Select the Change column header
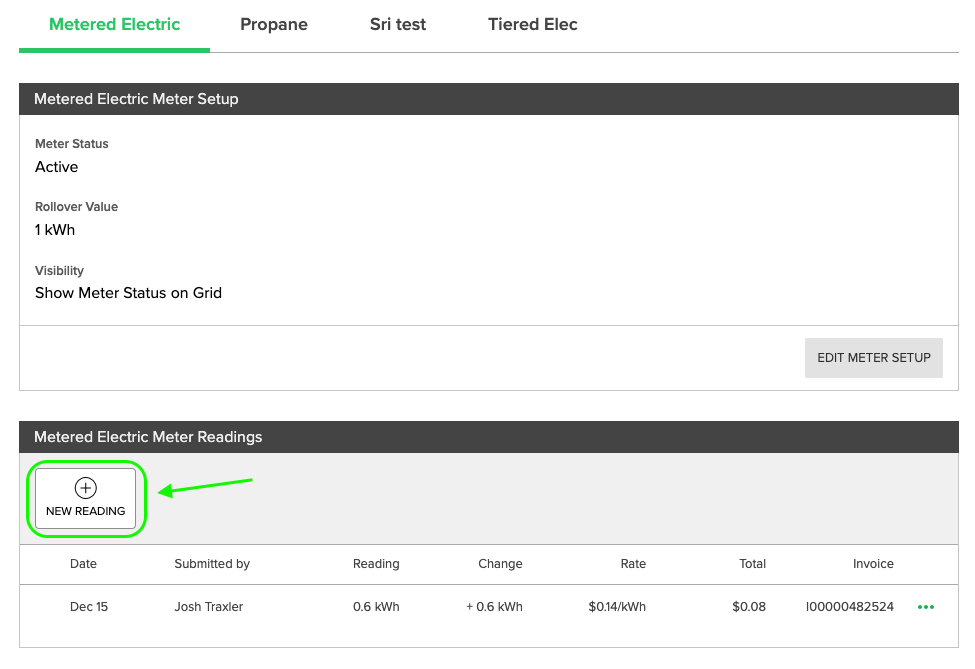 tap(500, 564)
